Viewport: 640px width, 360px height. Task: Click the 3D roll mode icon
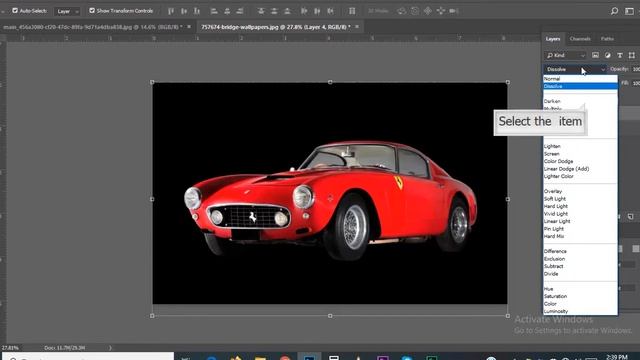pyautogui.click(x=415, y=11)
